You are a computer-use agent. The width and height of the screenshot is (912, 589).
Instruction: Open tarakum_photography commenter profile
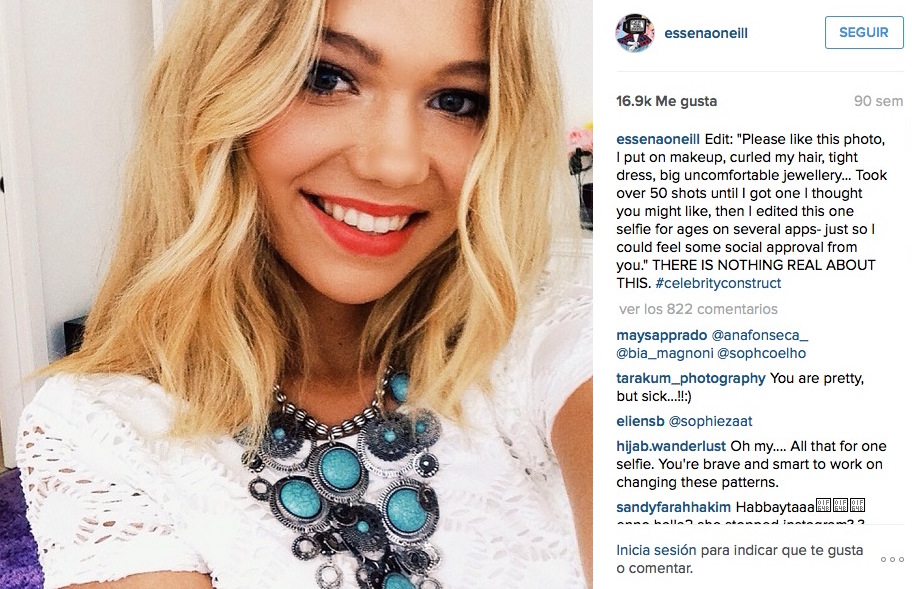(x=691, y=379)
